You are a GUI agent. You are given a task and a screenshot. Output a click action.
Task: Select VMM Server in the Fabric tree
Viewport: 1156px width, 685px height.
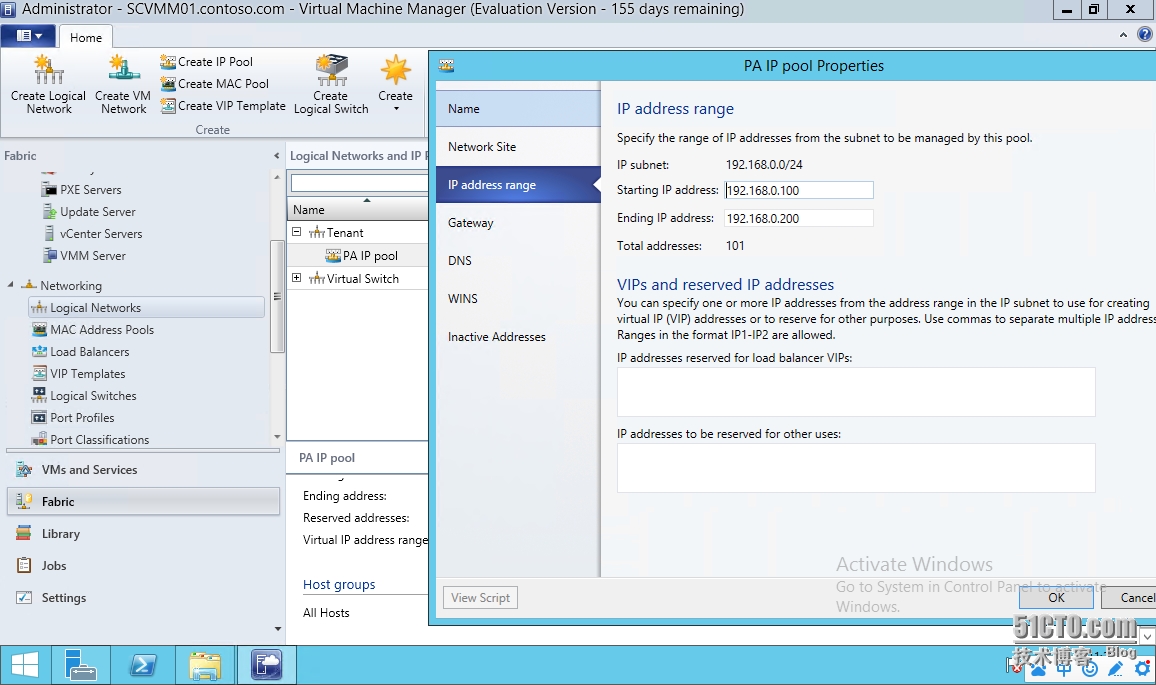pyautogui.click(x=93, y=256)
